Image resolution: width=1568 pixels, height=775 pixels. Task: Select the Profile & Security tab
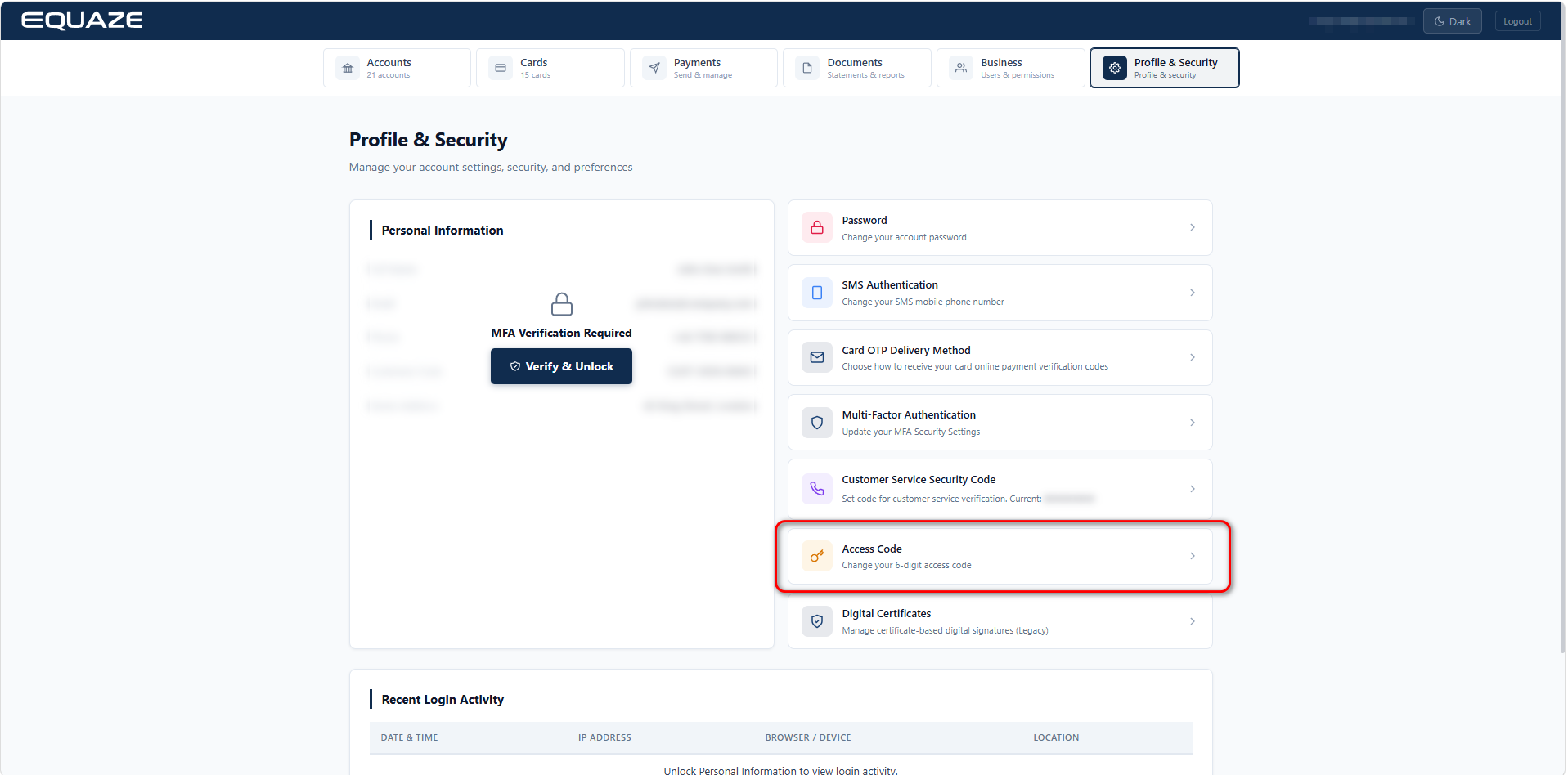(1165, 68)
